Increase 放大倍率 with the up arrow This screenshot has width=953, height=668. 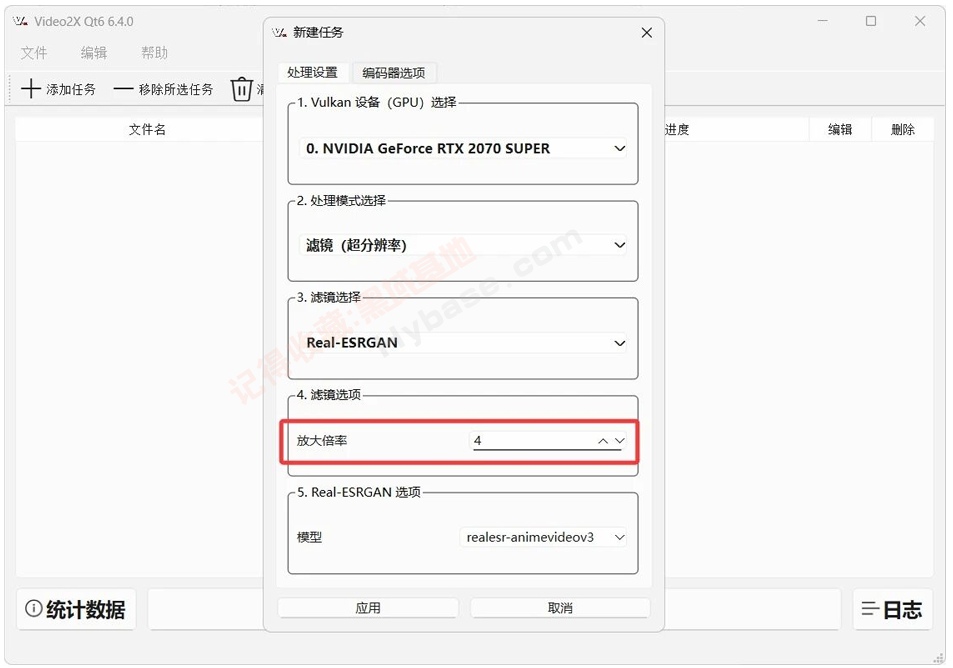pos(603,441)
